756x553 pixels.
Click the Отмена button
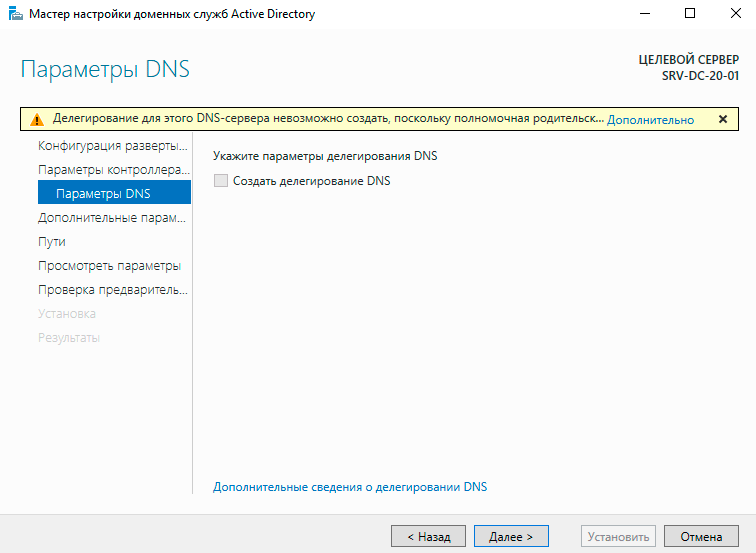click(x=701, y=536)
